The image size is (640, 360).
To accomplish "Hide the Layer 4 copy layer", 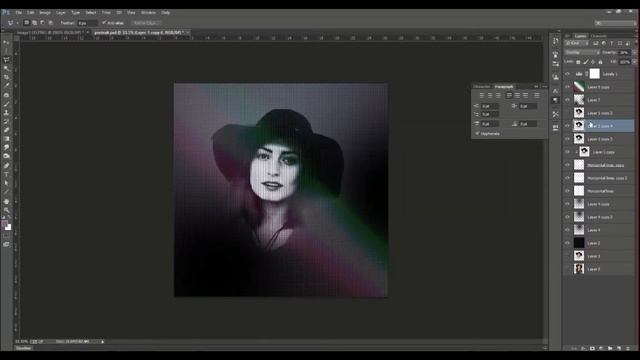I will (x=567, y=204).
